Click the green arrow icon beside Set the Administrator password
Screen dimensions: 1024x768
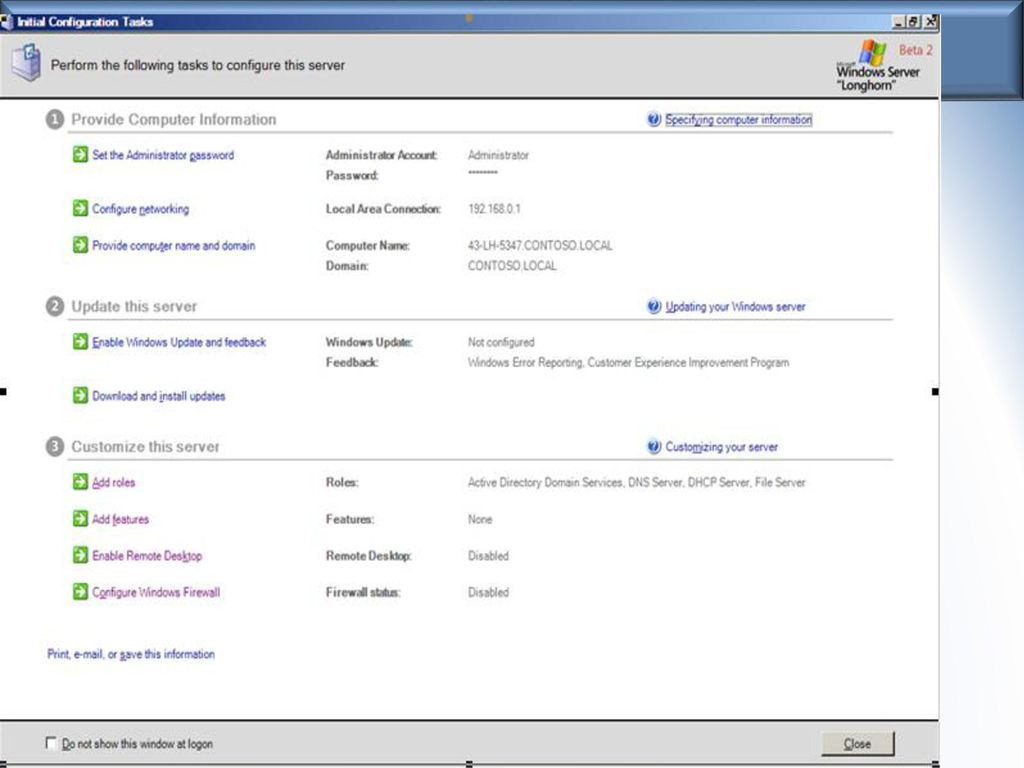point(80,155)
